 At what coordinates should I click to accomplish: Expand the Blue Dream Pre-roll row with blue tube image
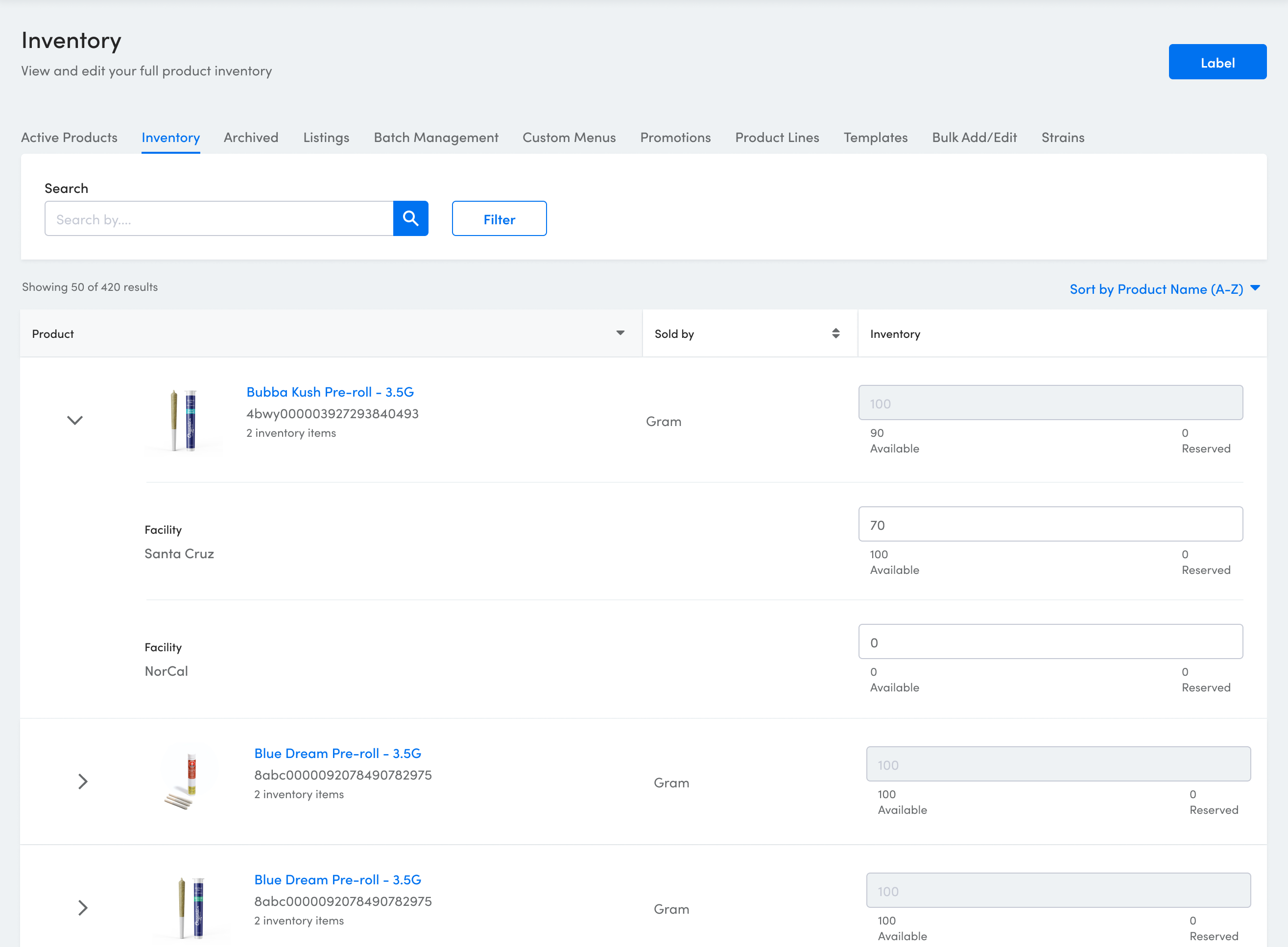[x=83, y=907]
